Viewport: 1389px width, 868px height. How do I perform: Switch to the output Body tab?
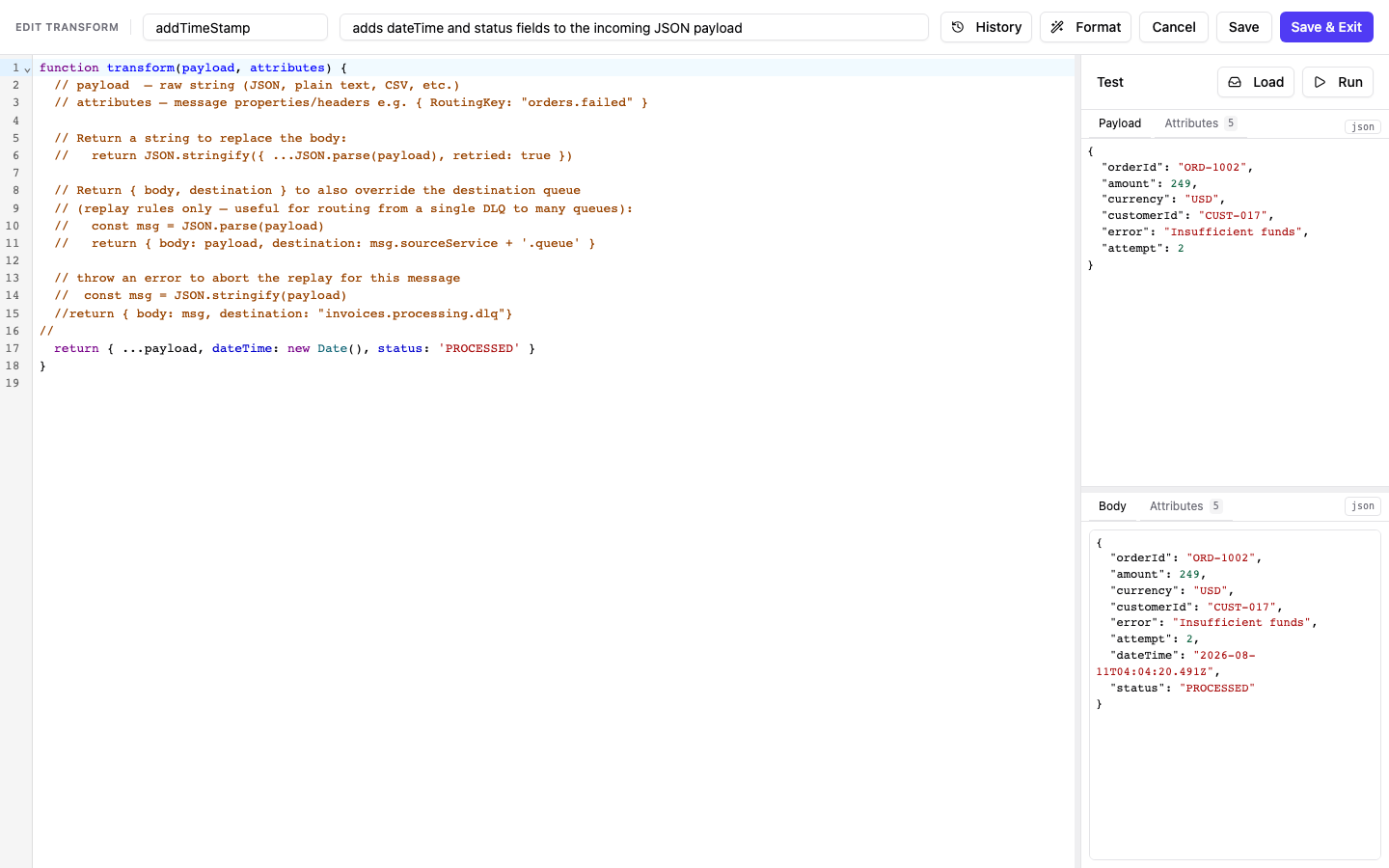(1112, 506)
